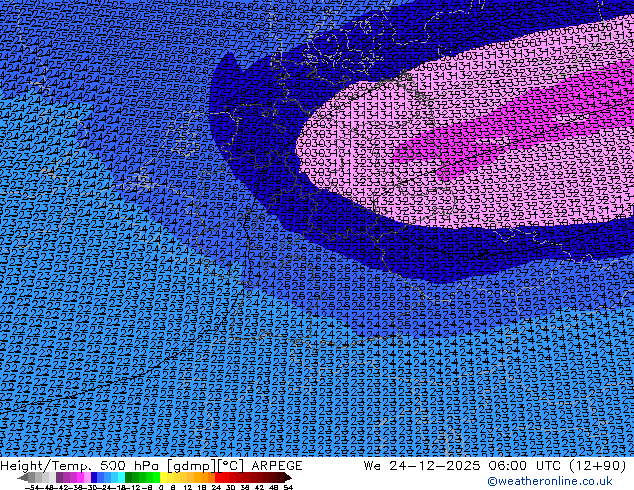Click the gray left arrow of color bar
The image size is (634, 490).
click(23, 478)
